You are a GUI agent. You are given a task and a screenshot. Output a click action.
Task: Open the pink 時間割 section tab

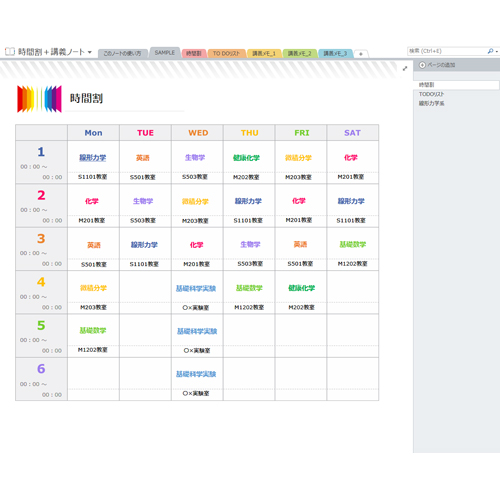(x=194, y=53)
